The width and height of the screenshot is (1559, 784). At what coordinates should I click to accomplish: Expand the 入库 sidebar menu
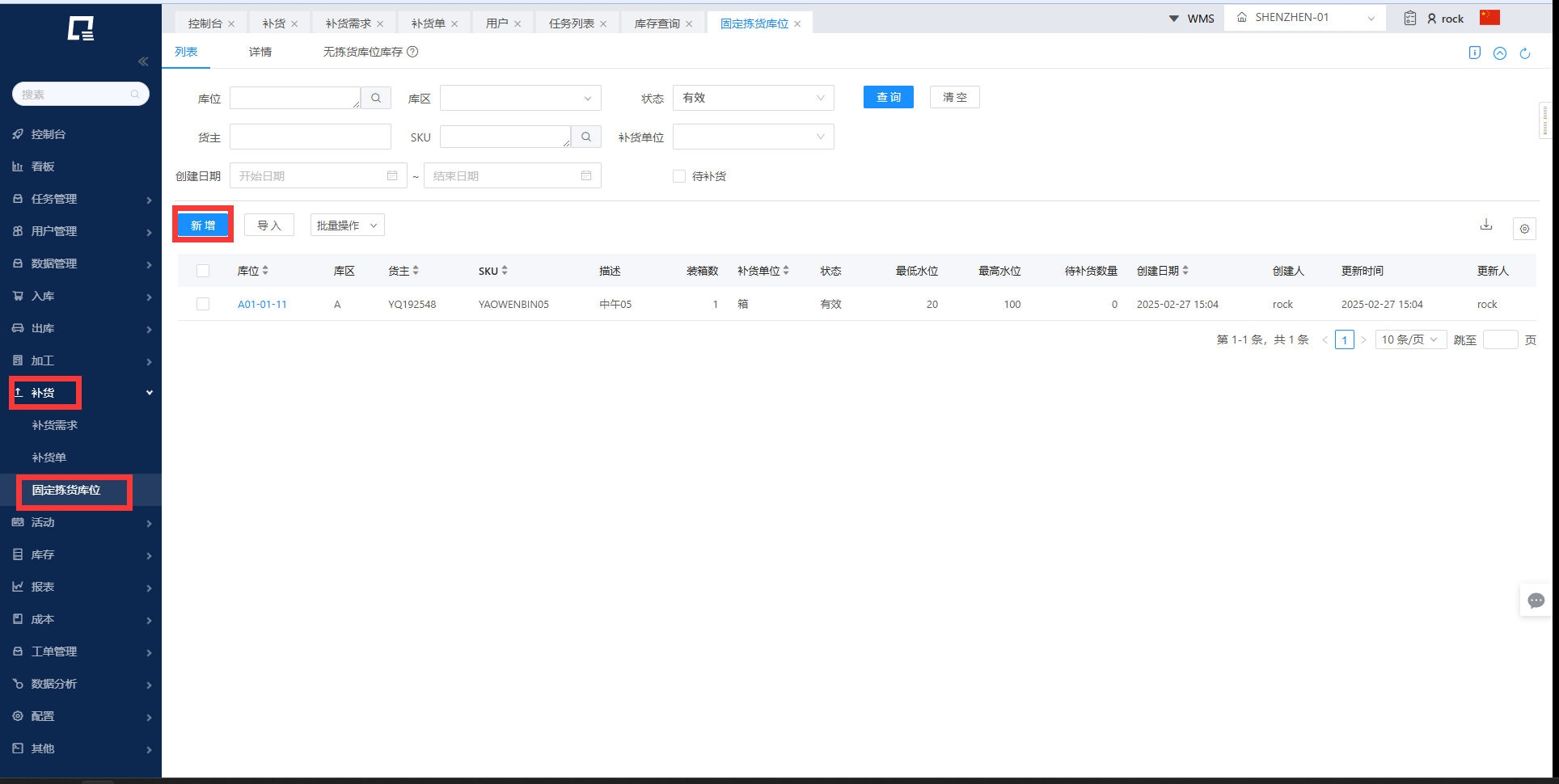[x=81, y=296]
